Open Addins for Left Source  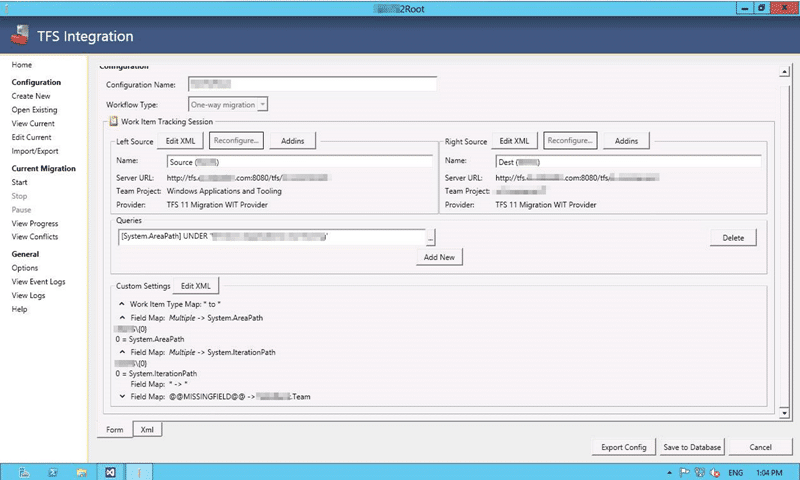[293, 141]
